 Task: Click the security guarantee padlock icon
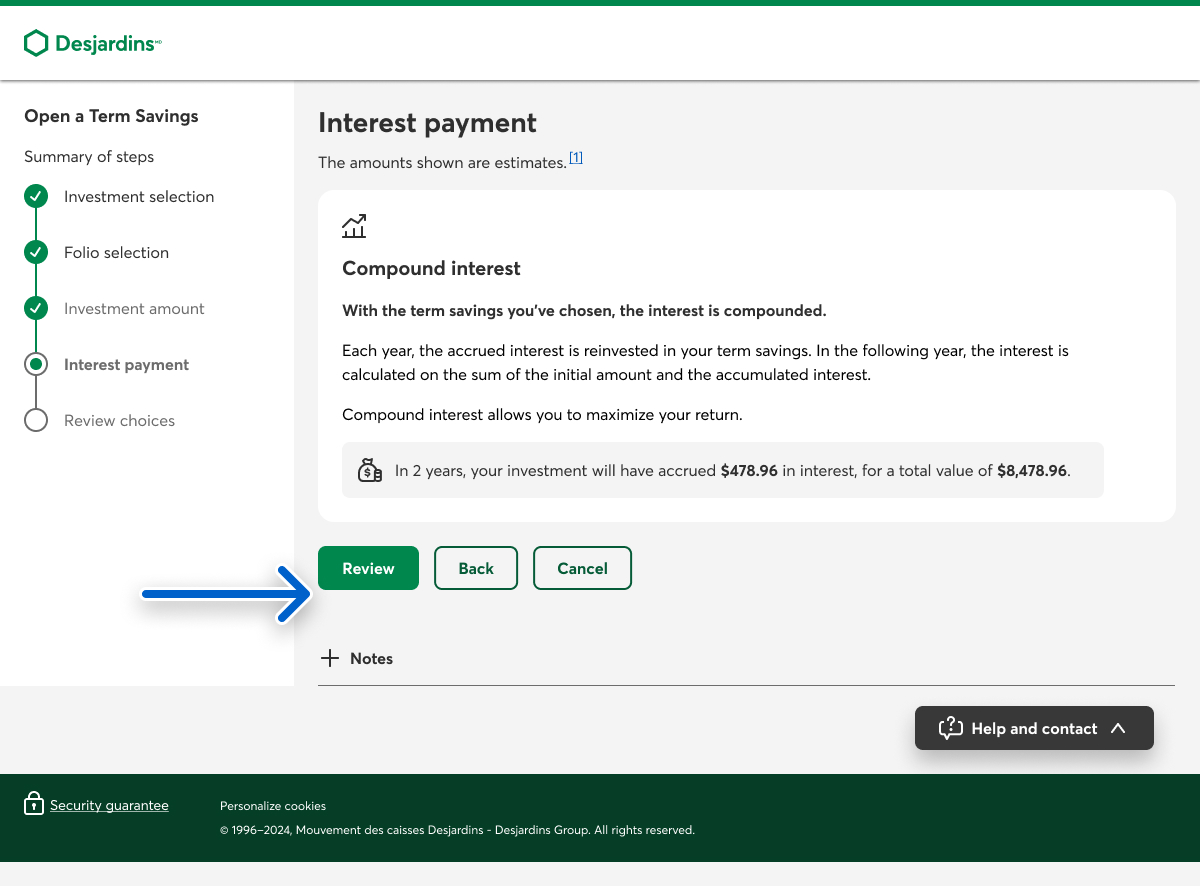34,804
